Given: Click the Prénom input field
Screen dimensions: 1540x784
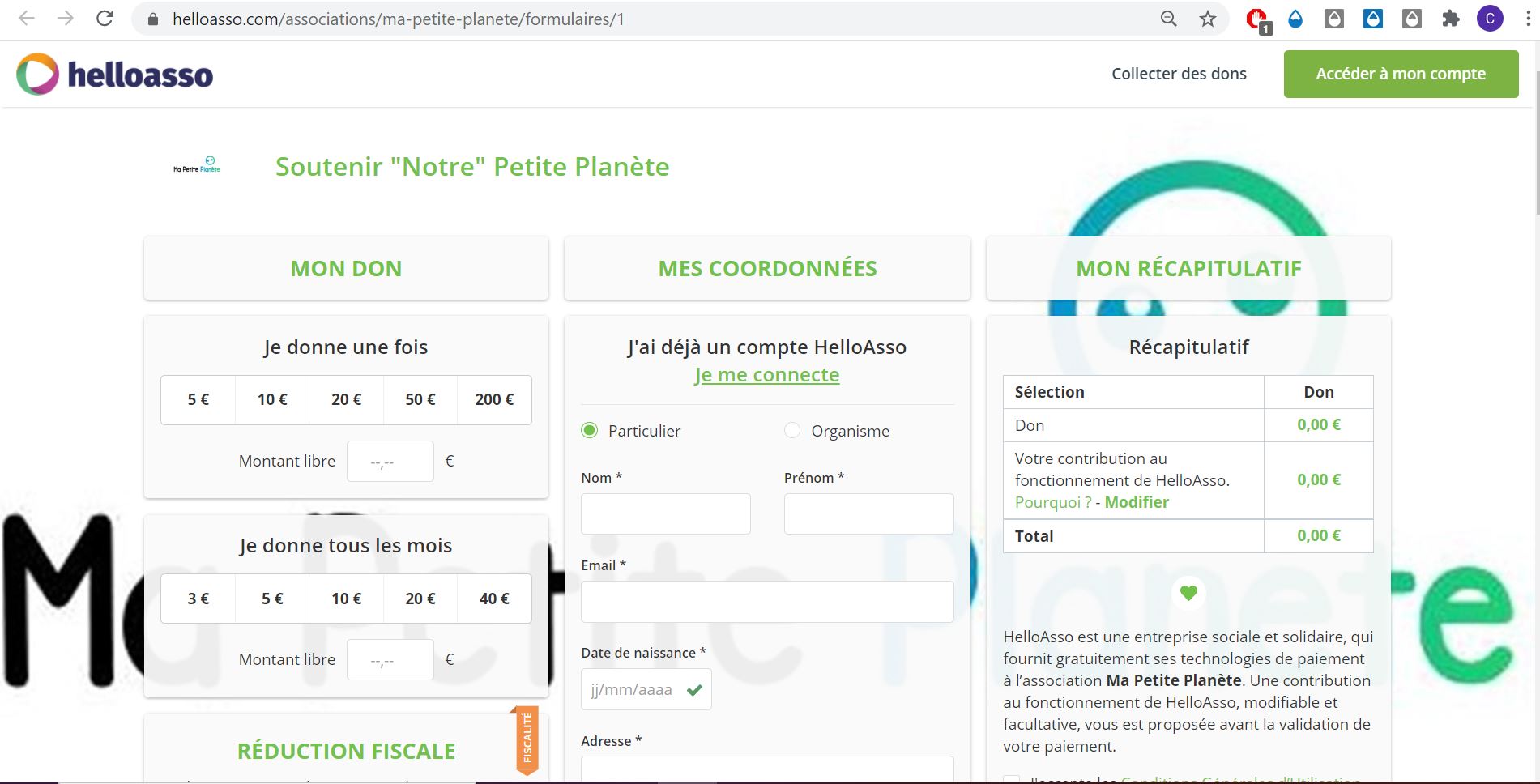Looking at the screenshot, I should pos(868,513).
